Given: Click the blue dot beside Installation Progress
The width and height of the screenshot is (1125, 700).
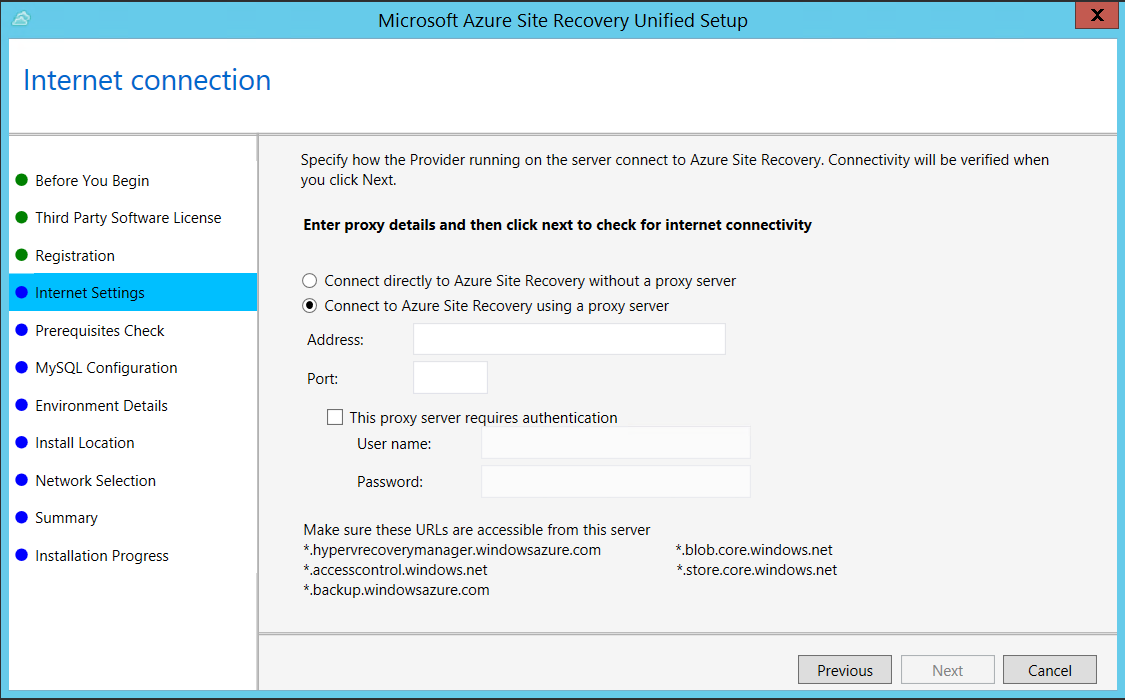Looking at the screenshot, I should pos(23,555).
